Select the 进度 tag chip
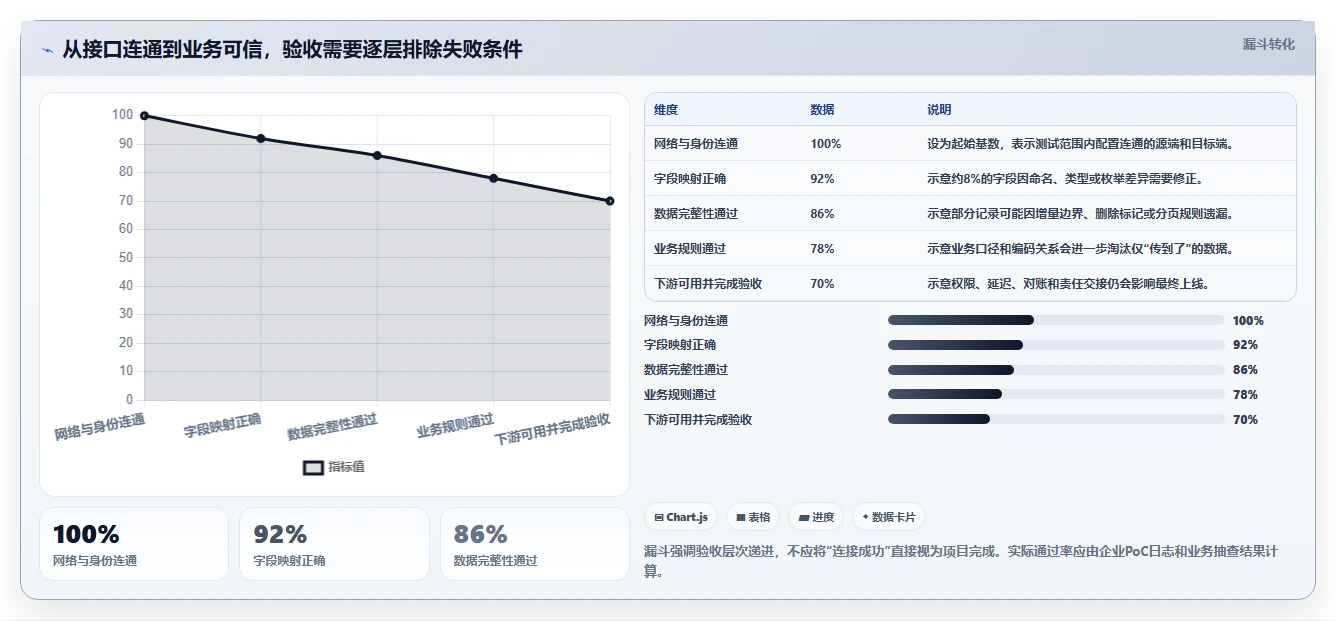This screenshot has width=1336, height=621. click(x=816, y=517)
